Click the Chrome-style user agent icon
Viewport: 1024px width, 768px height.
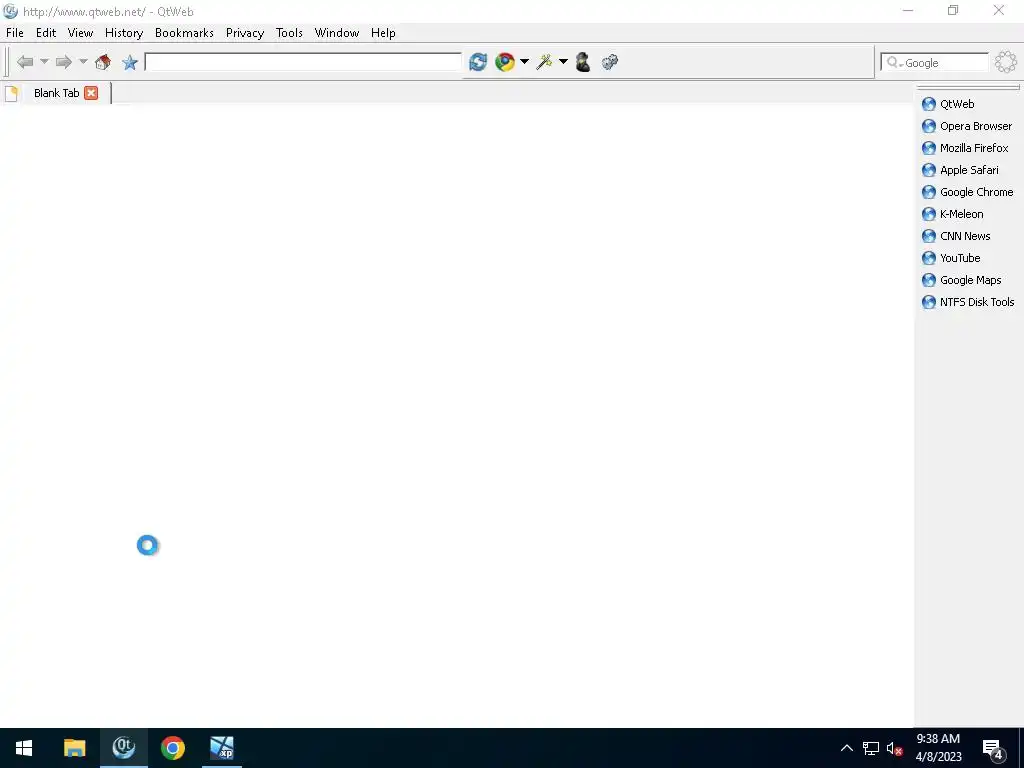[505, 62]
